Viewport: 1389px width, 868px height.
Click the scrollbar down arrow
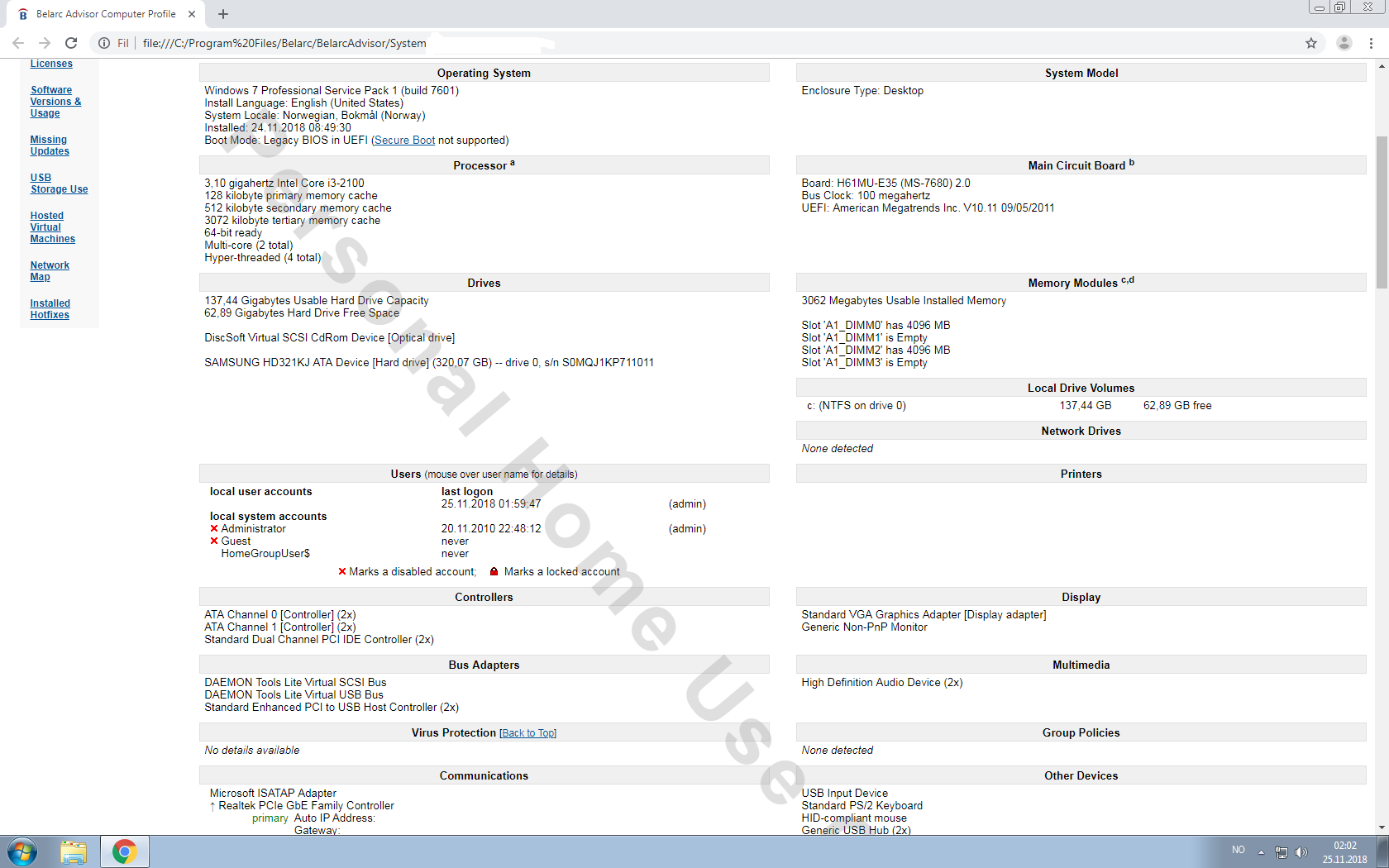point(1382,827)
